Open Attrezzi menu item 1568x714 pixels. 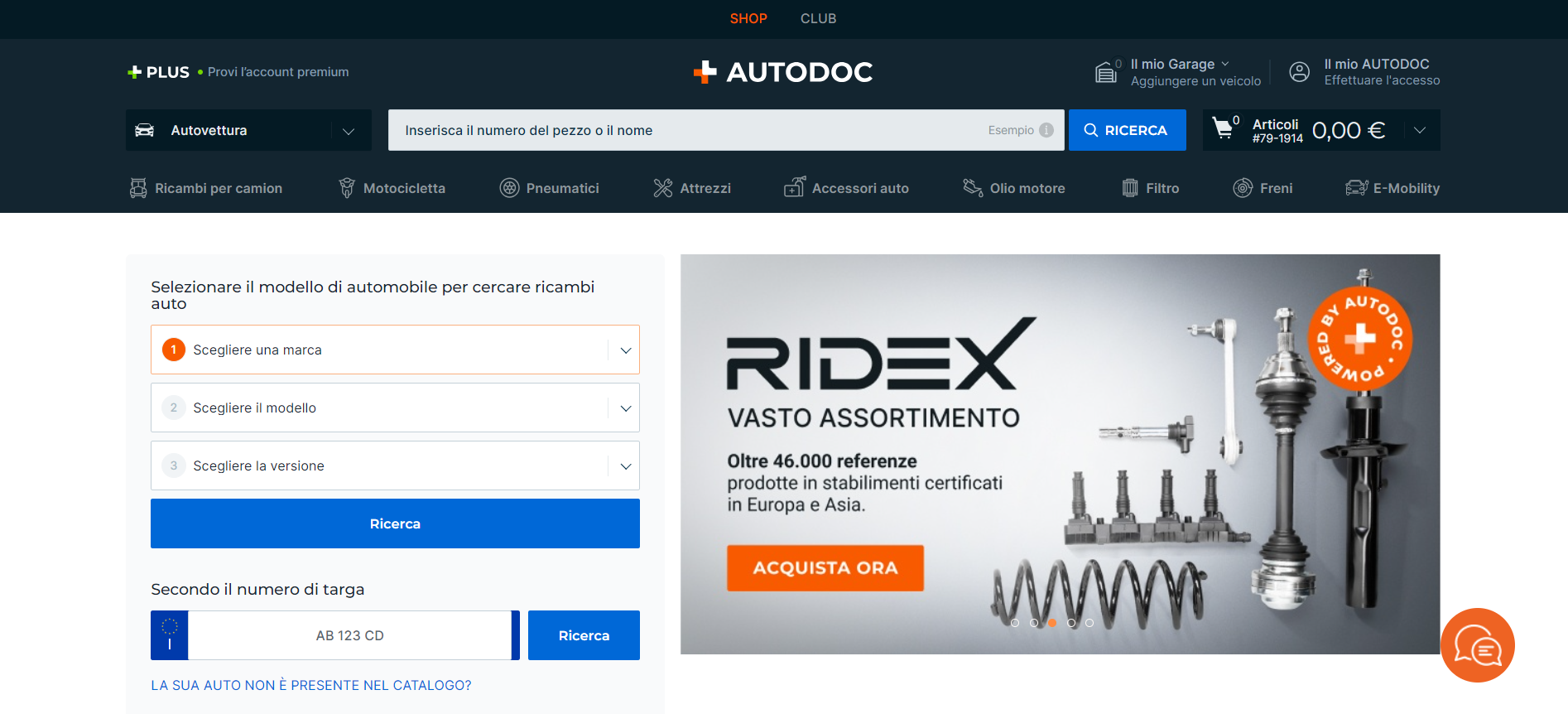692,188
